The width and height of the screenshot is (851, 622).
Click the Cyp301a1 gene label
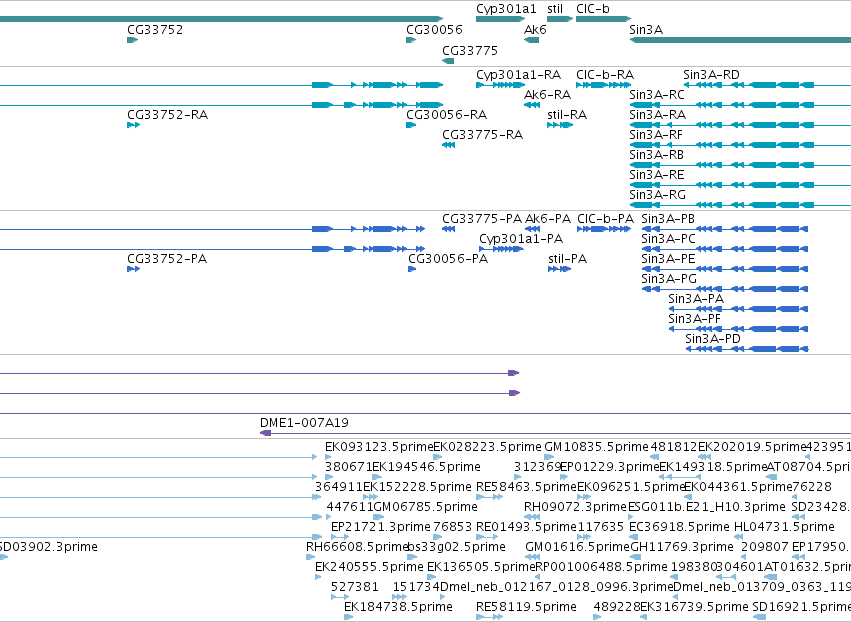coord(506,9)
